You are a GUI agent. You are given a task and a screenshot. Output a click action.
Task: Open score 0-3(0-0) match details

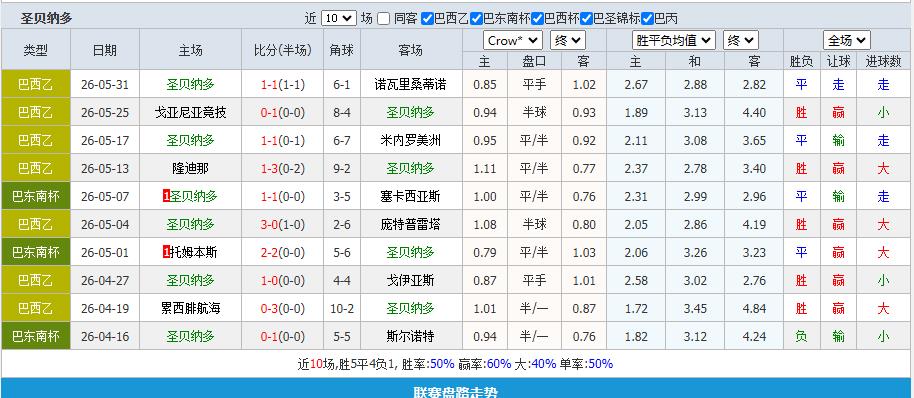click(x=283, y=309)
